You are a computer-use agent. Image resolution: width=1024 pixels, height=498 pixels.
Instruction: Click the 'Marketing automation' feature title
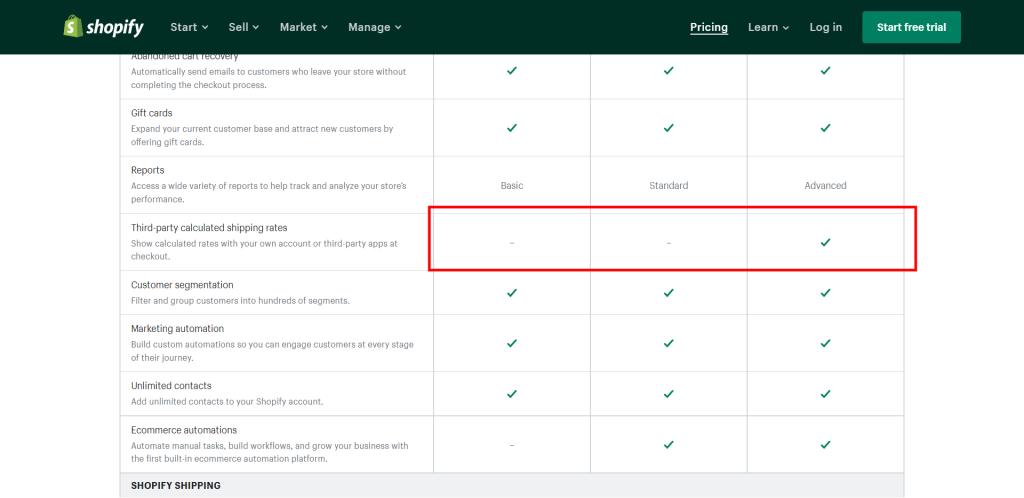[x=178, y=328]
